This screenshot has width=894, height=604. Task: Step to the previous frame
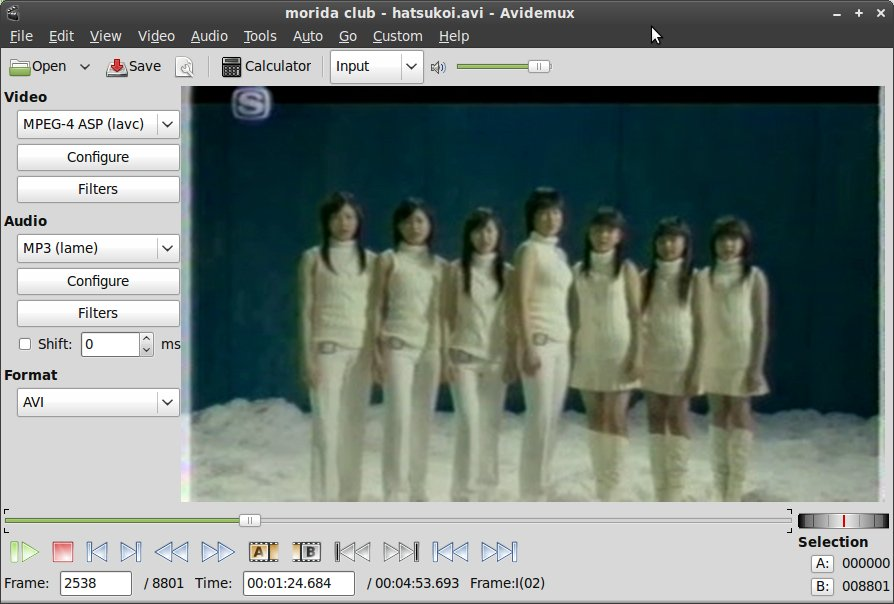click(x=97, y=551)
